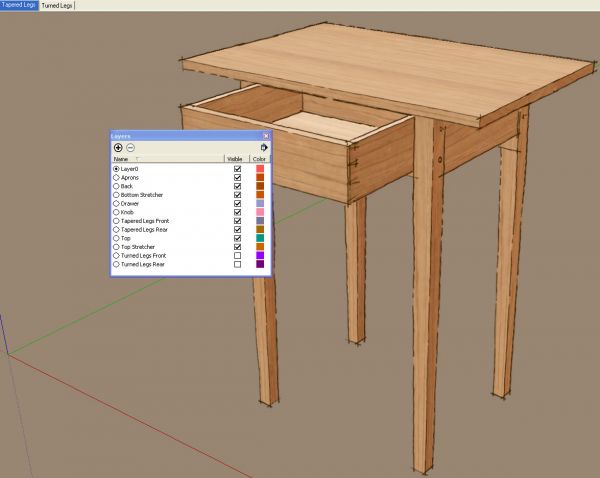Switch to the Tapered Legs scene tab

coord(19,5)
